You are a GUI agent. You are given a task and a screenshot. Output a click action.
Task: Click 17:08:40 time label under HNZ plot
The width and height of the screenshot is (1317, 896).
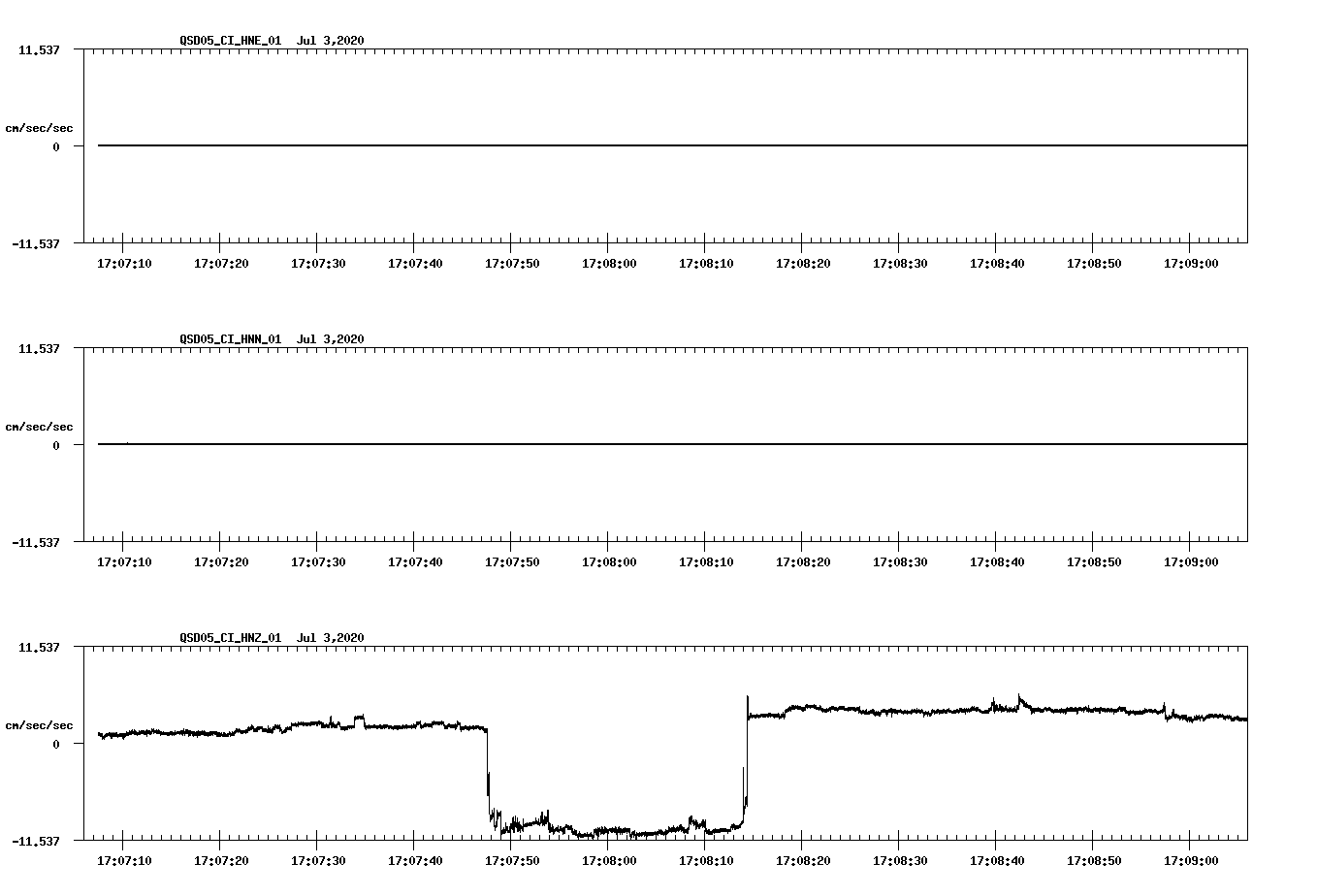coord(997,860)
